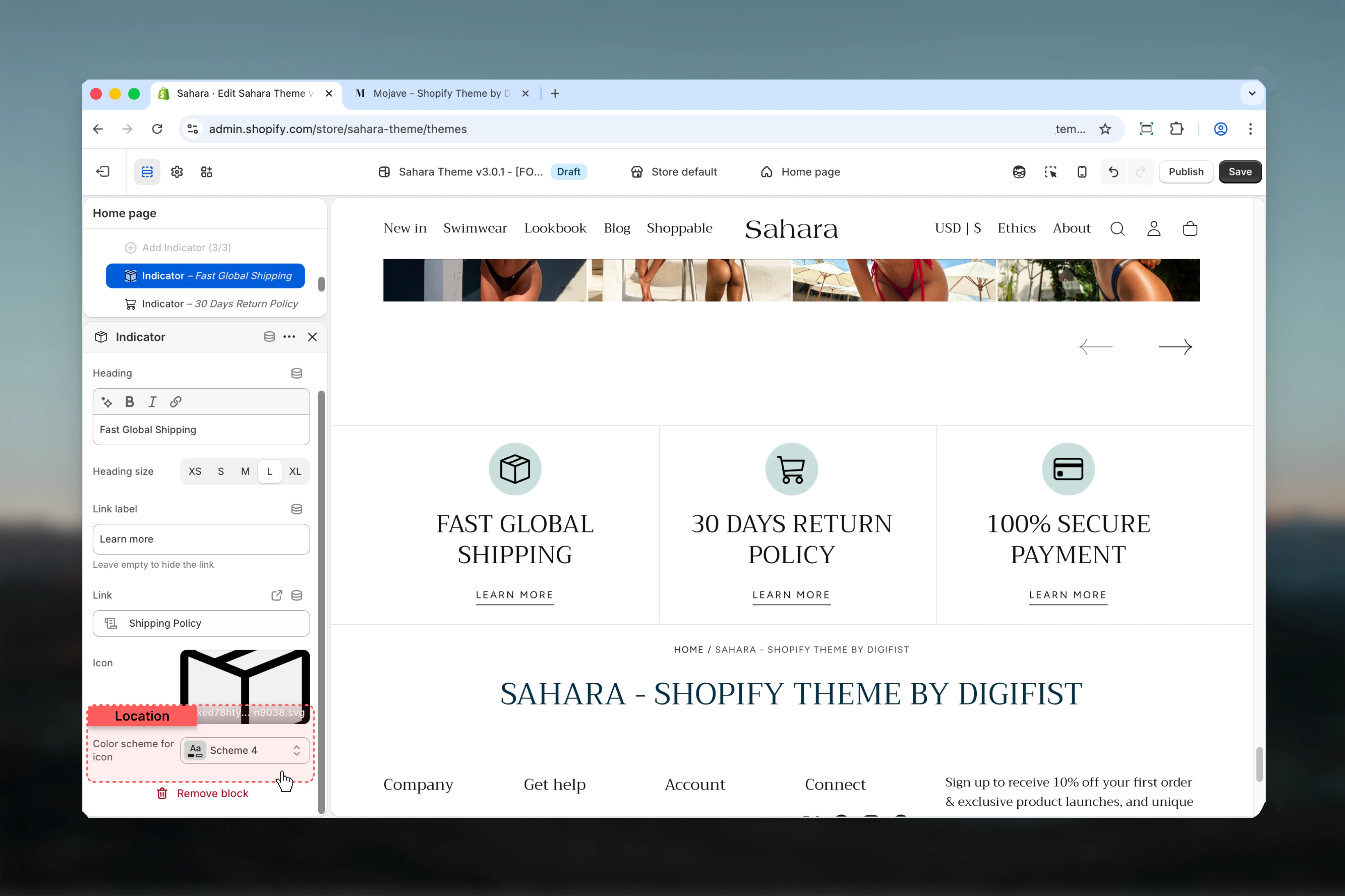Set heading size to XL

click(x=295, y=471)
